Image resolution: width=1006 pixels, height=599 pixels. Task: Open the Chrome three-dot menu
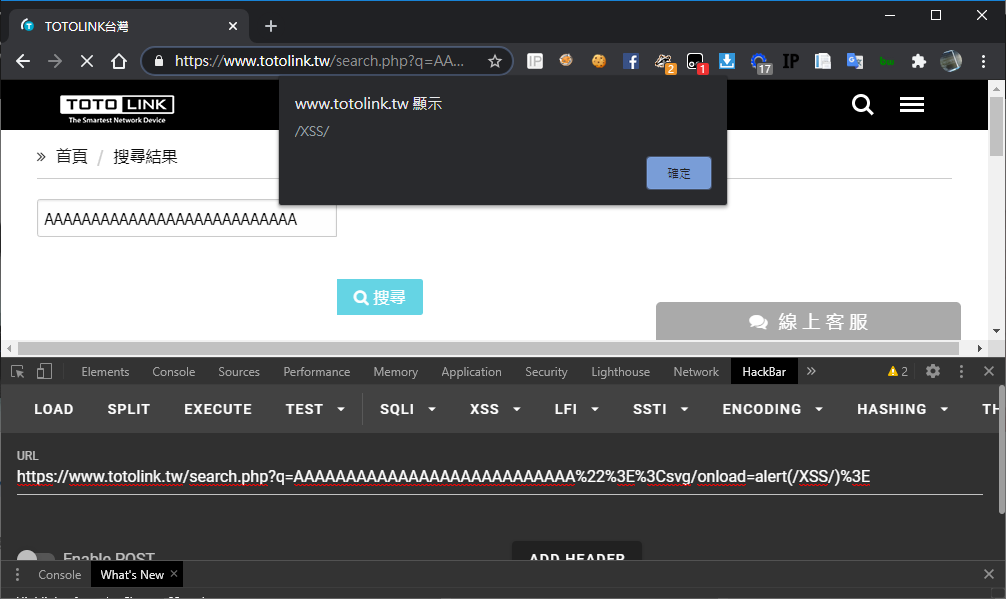[x=983, y=61]
